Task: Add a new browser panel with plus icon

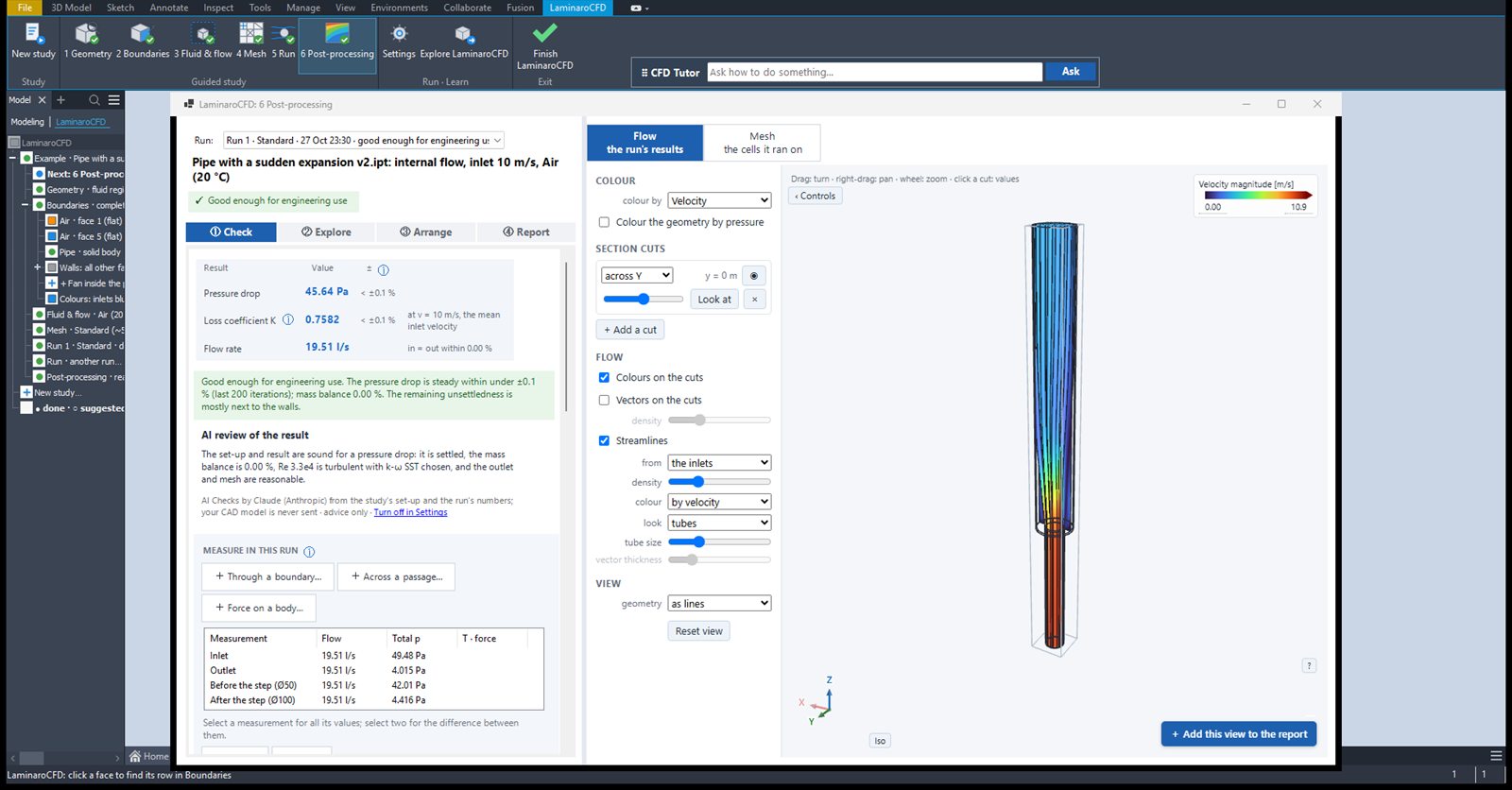Action: tap(61, 100)
